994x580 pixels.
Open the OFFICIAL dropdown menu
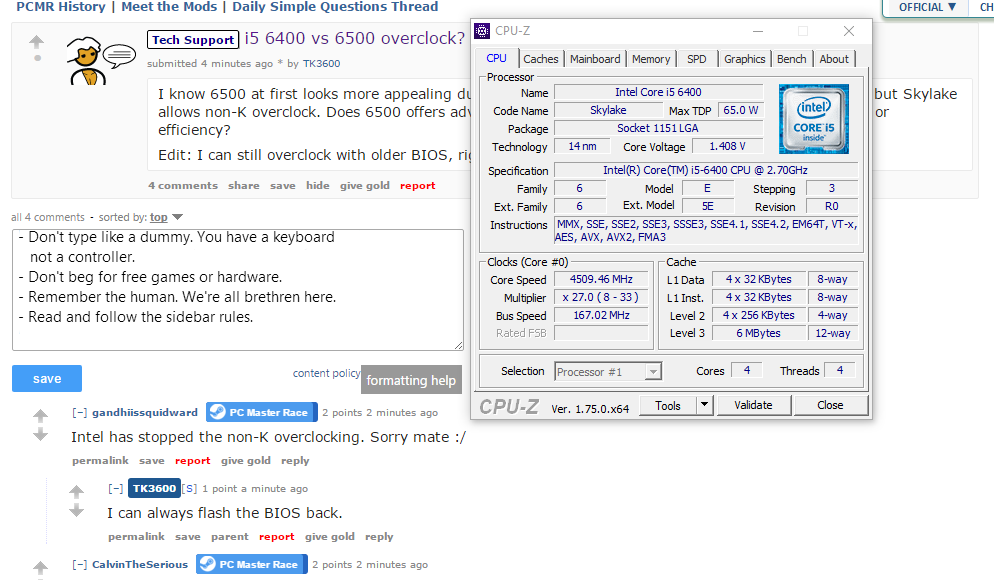point(926,7)
